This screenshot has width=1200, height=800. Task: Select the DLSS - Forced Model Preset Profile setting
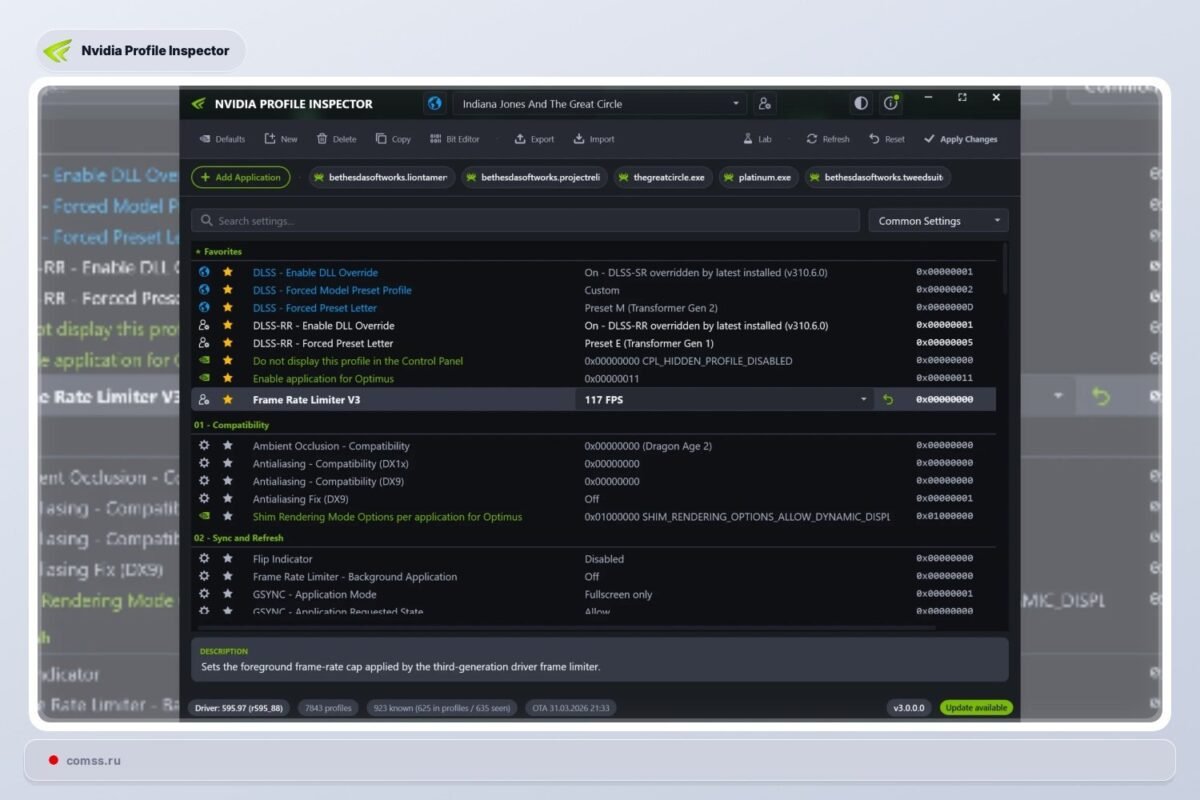[x=332, y=290]
